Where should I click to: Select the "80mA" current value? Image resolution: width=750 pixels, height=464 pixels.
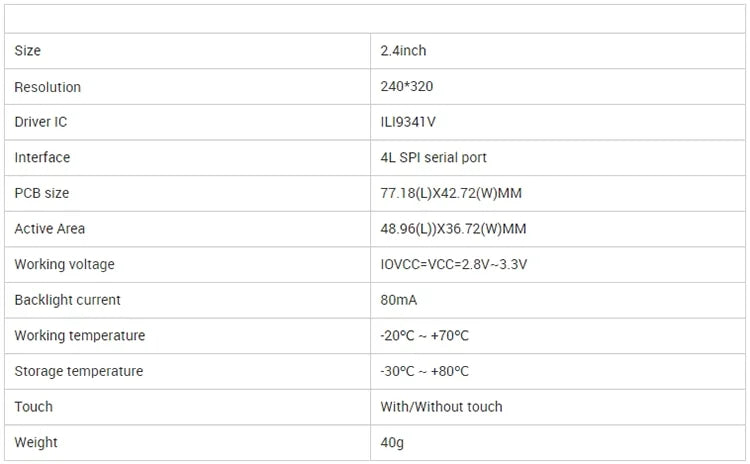click(x=397, y=300)
